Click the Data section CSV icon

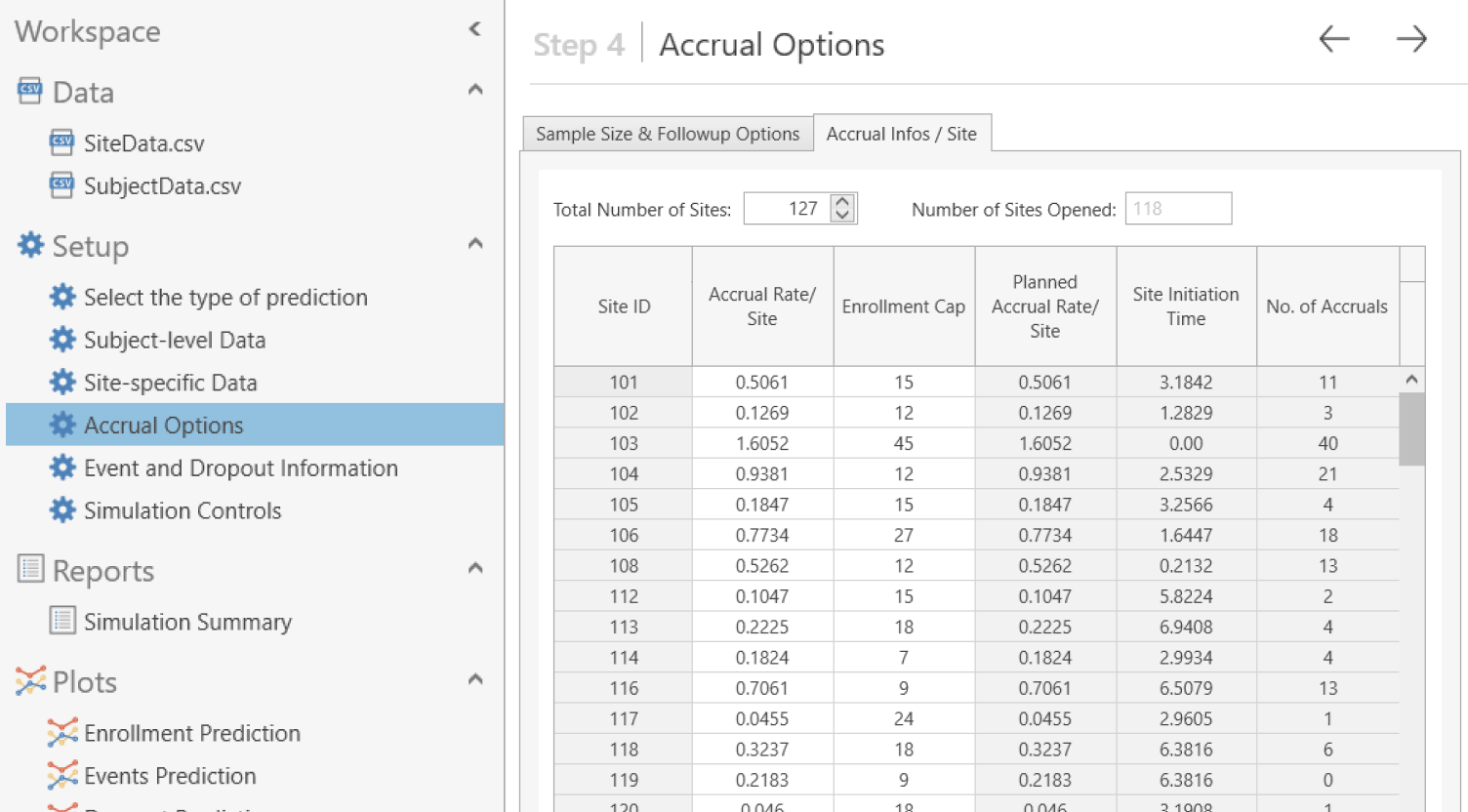[30, 91]
